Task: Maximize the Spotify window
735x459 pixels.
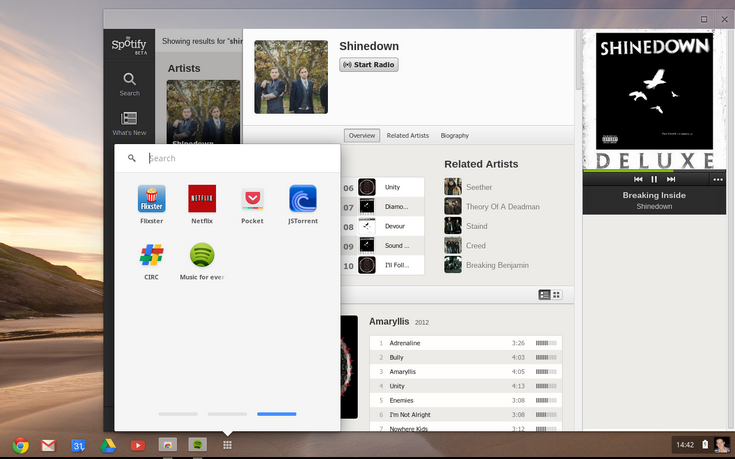Action: tap(704, 19)
